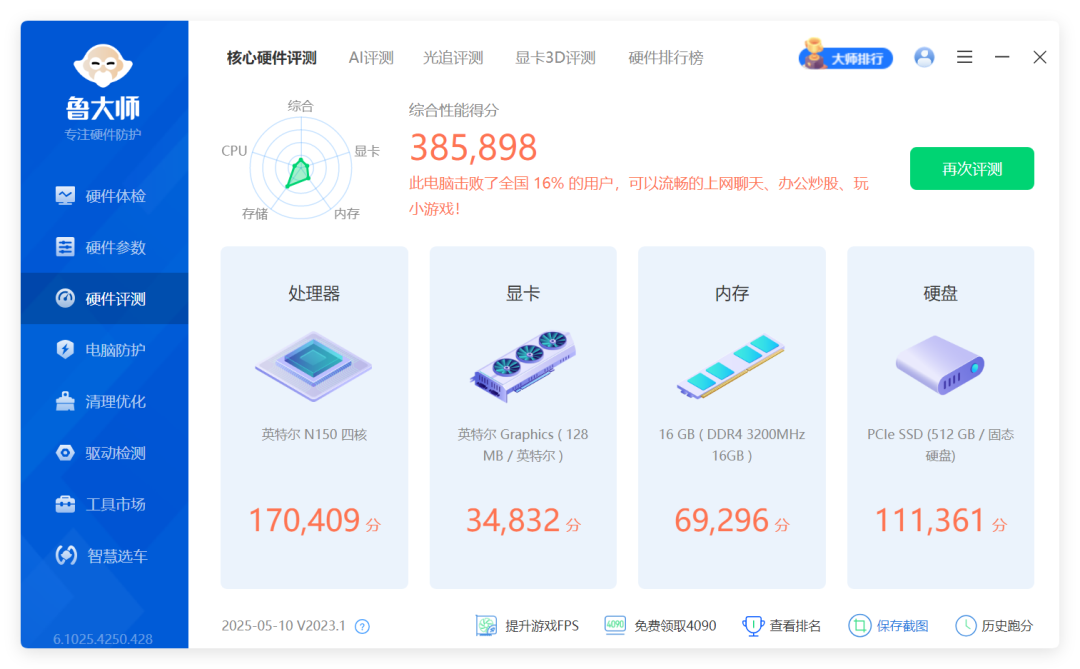The height and width of the screenshot is (669, 1080).
Task: Open the hamburger main menu
Action: 964,57
